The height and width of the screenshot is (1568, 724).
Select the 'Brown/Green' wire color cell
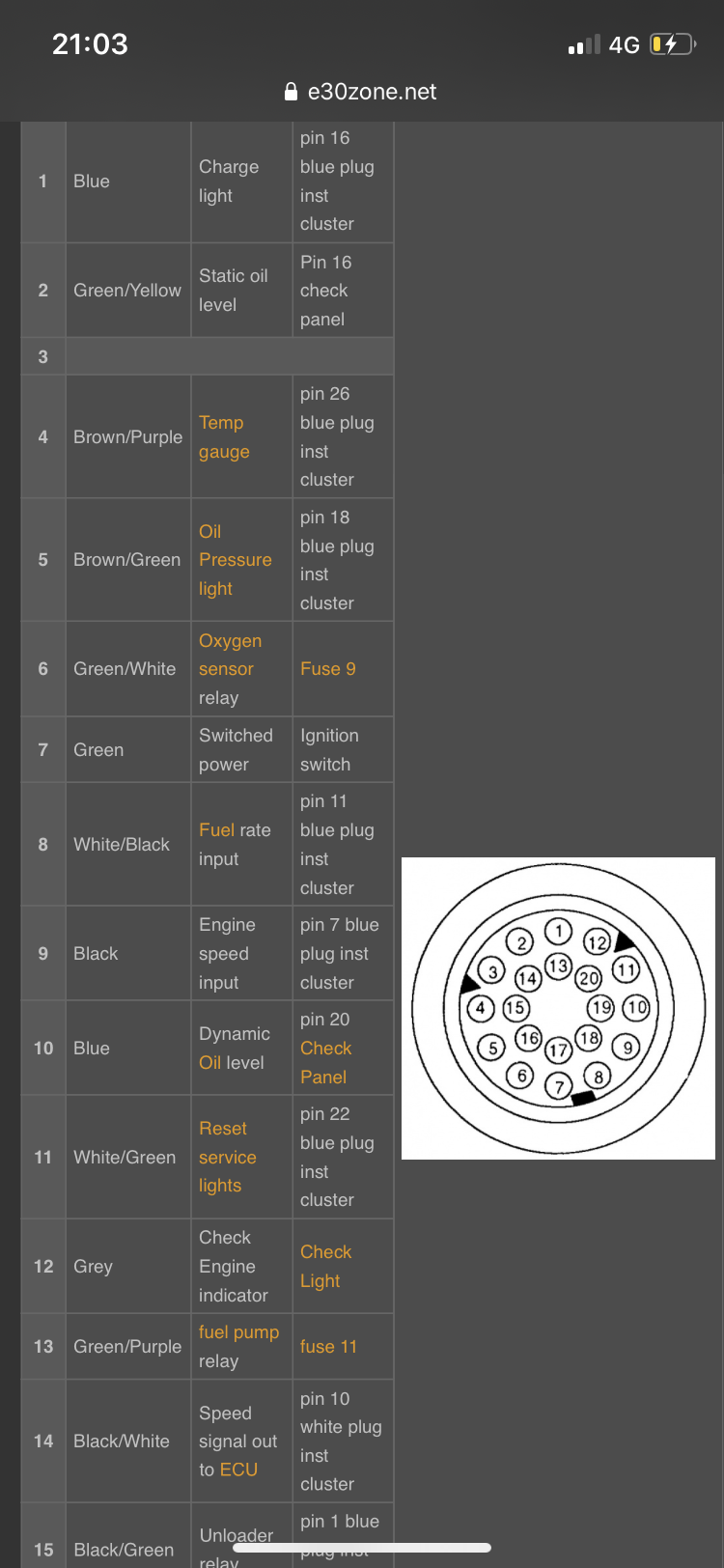point(127,560)
